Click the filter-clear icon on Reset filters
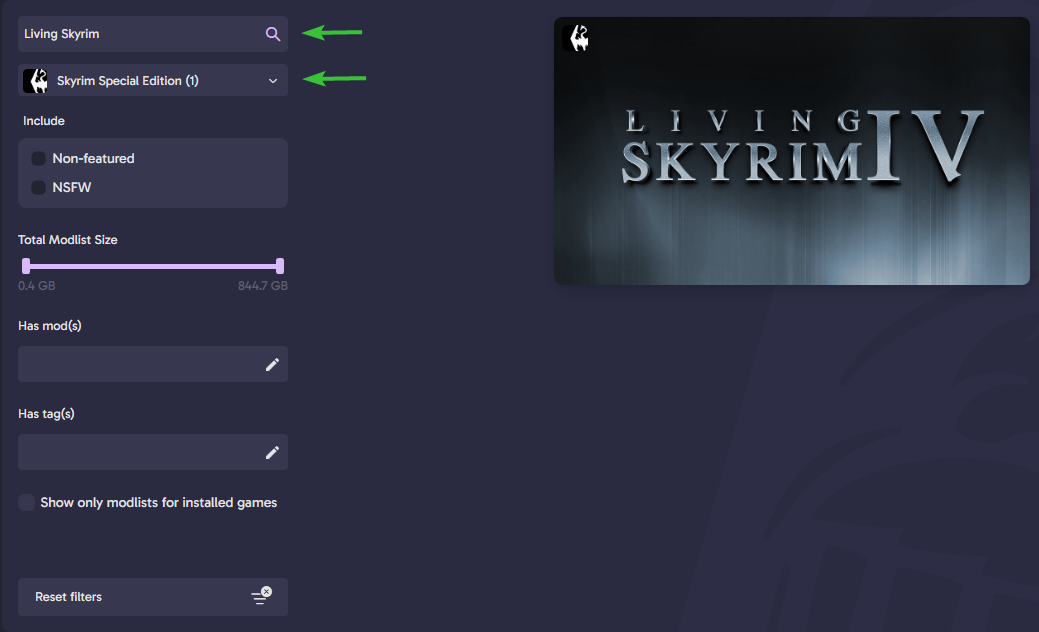This screenshot has height=632, width=1039. [x=262, y=596]
